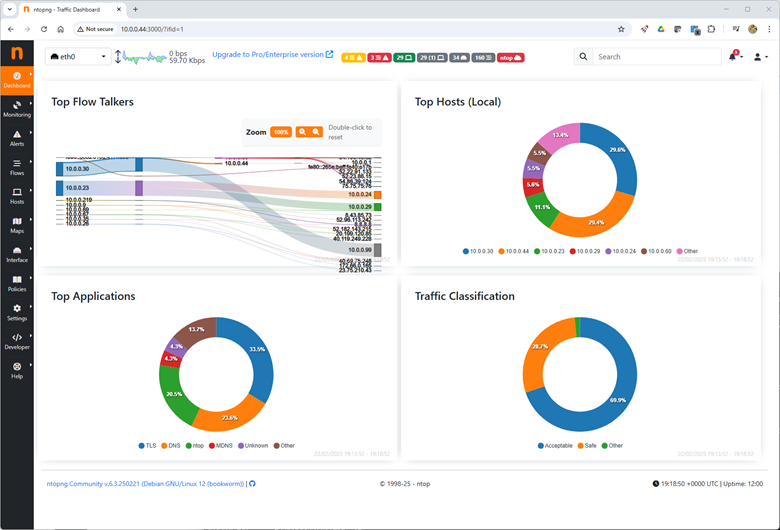Open Upgrade to Pro/Enterprise version link
The width and height of the screenshot is (780, 530).
point(273,54)
